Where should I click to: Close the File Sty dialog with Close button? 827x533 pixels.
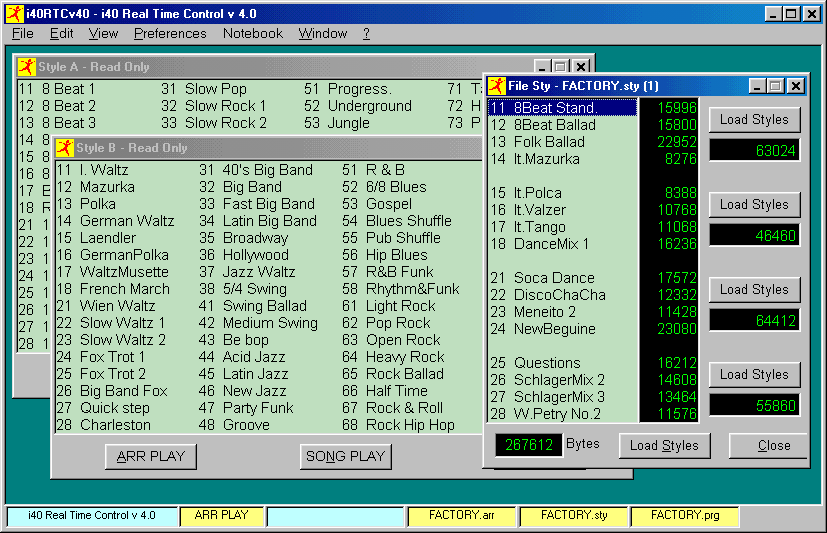click(x=773, y=445)
